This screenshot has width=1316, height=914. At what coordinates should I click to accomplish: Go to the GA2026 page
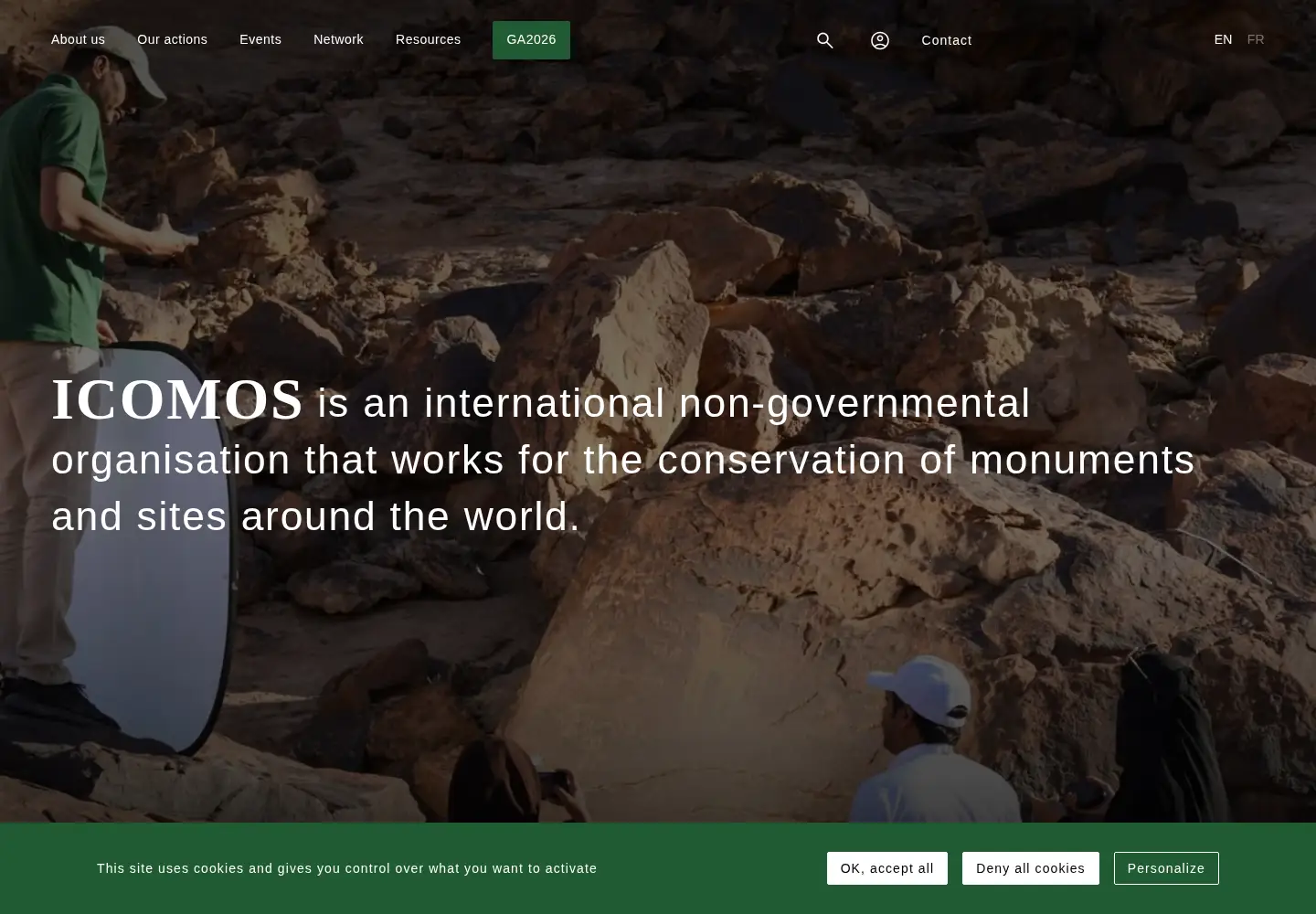(x=531, y=40)
